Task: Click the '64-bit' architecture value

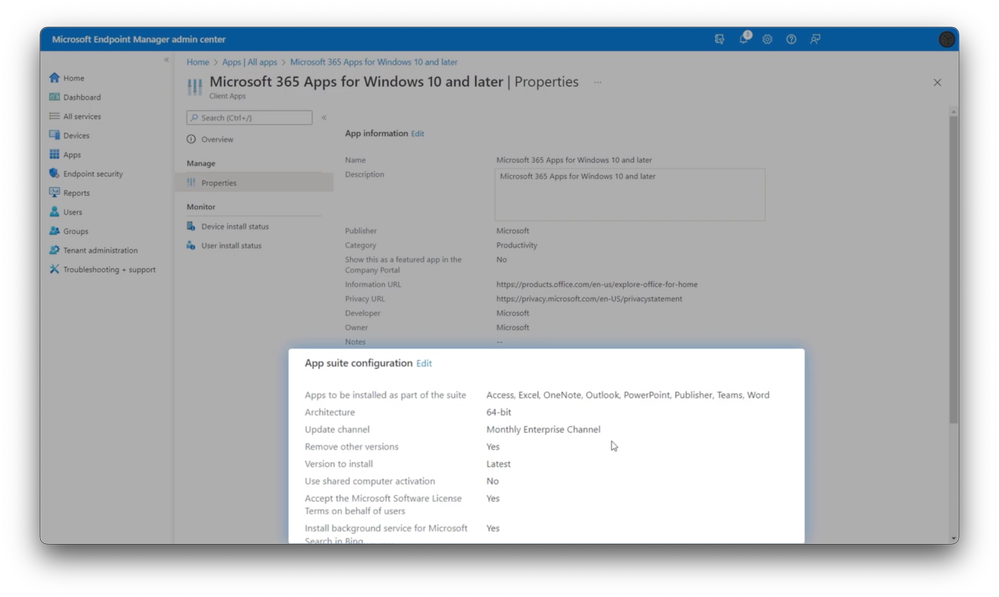Action: pos(498,412)
